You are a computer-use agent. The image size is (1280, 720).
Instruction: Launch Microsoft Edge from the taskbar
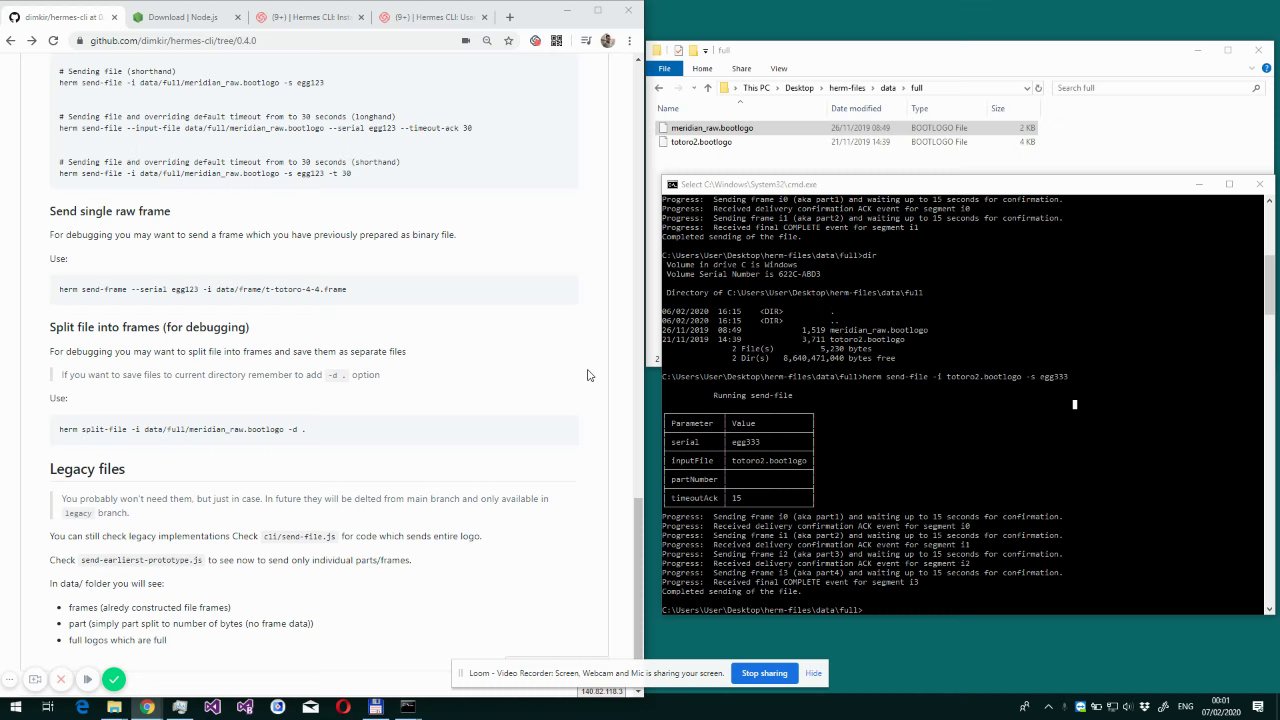tap(82, 707)
